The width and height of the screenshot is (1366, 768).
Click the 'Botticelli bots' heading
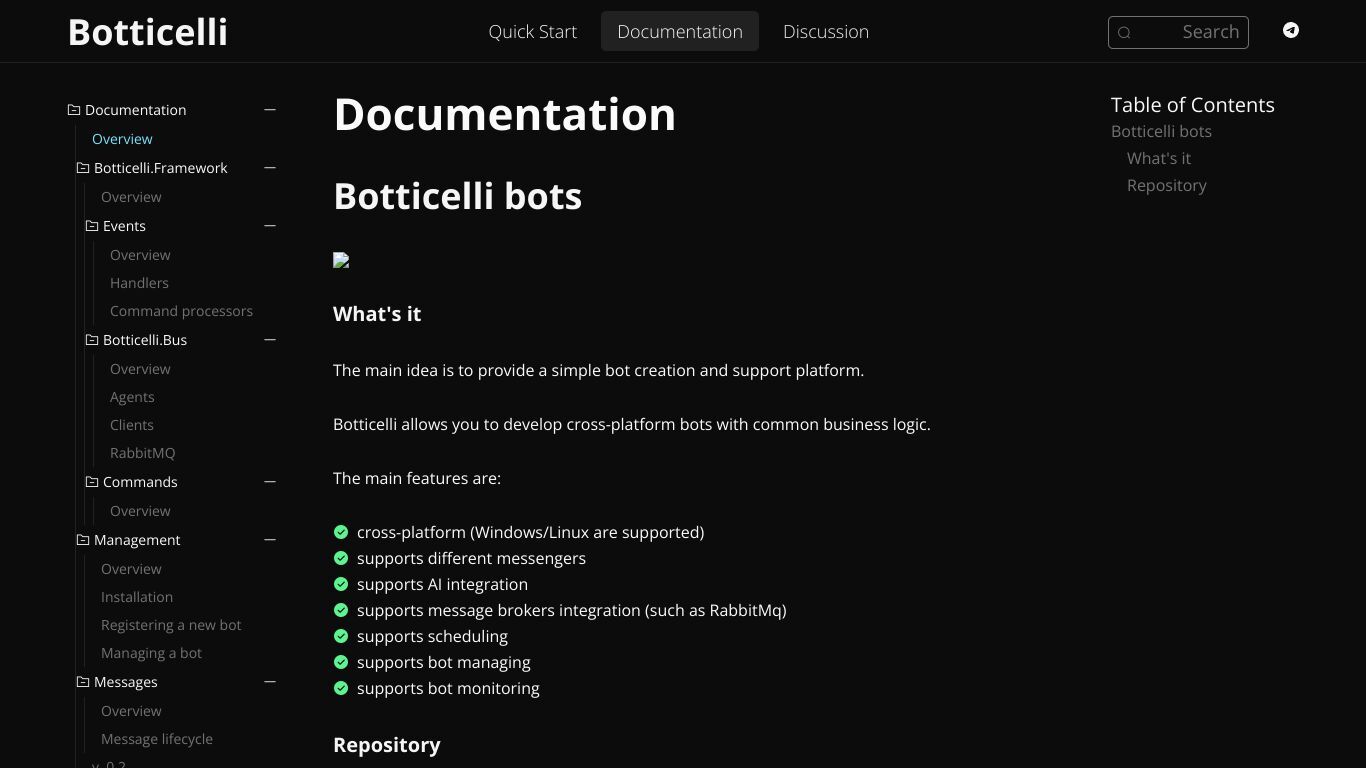(457, 196)
